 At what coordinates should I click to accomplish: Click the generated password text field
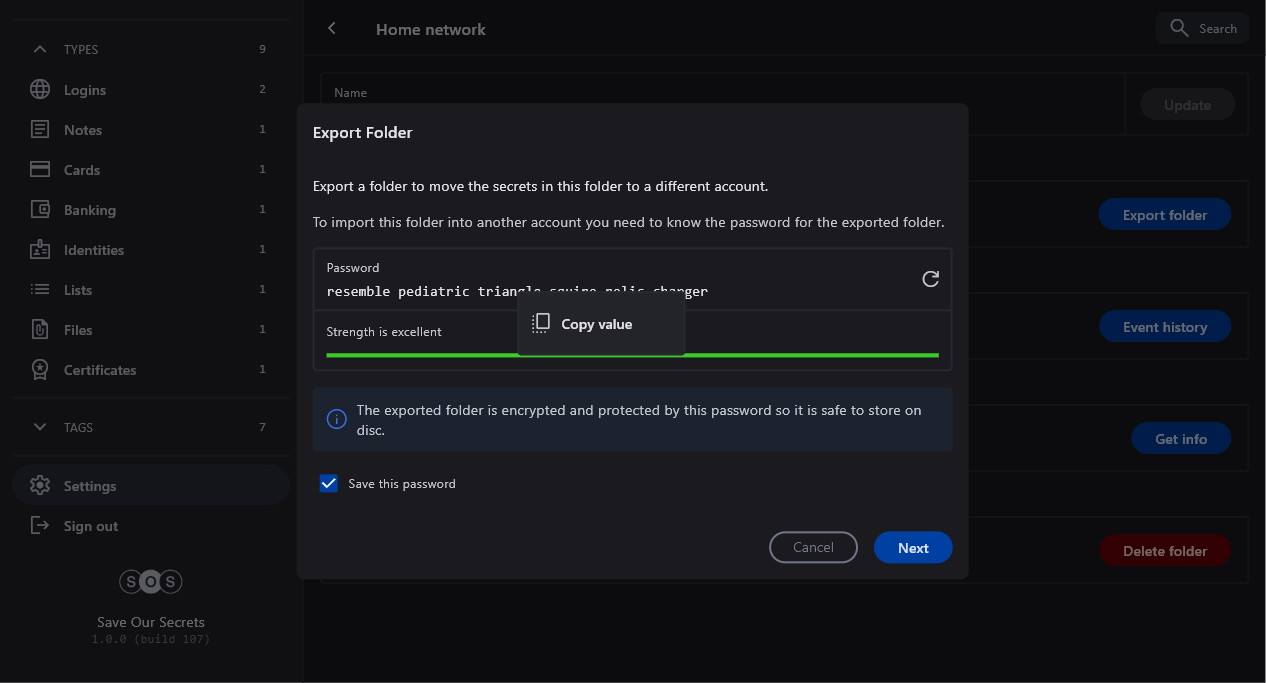[x=420, y=291]
